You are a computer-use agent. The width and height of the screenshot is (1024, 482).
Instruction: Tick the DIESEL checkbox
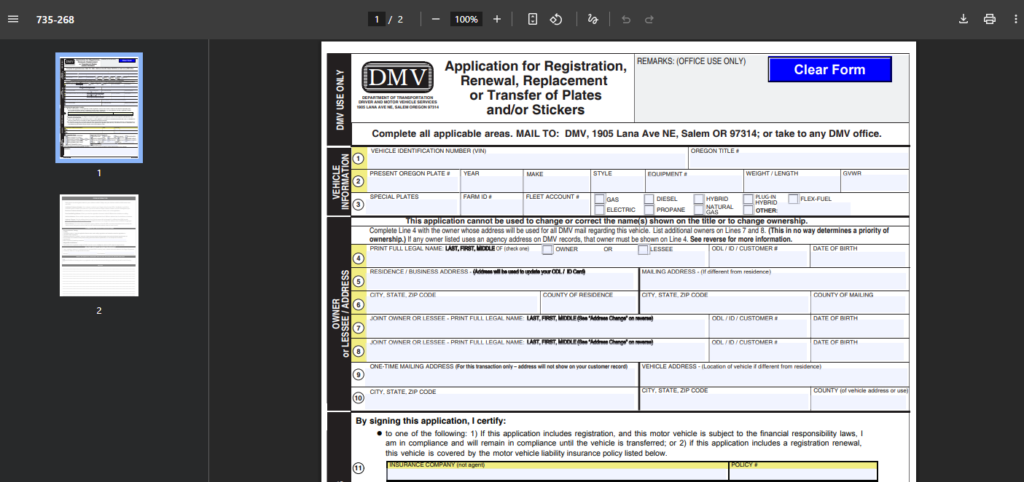tap(649, 199)
